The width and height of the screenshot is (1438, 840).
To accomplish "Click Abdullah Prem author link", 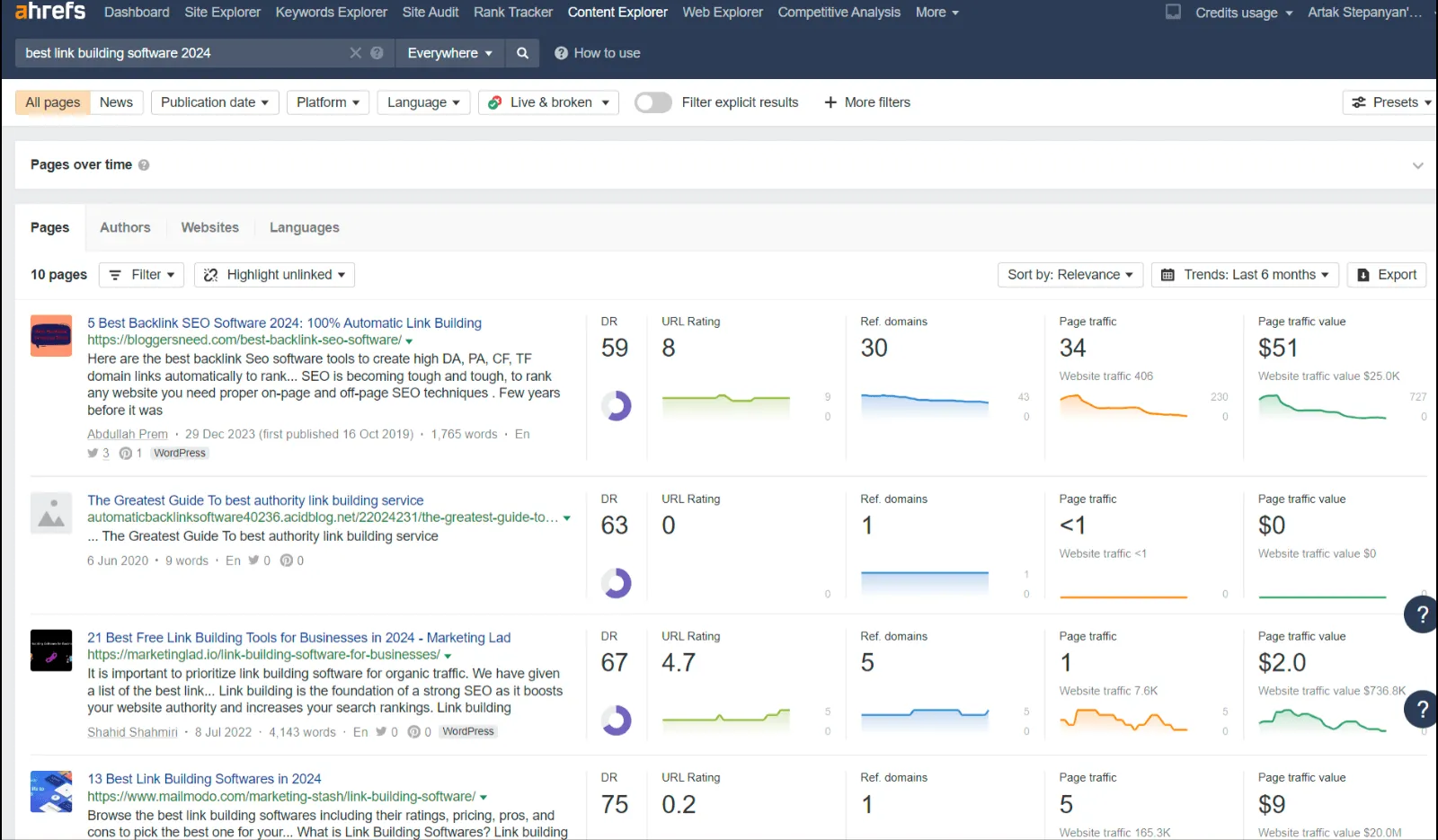I will click(x=128, y=434).
